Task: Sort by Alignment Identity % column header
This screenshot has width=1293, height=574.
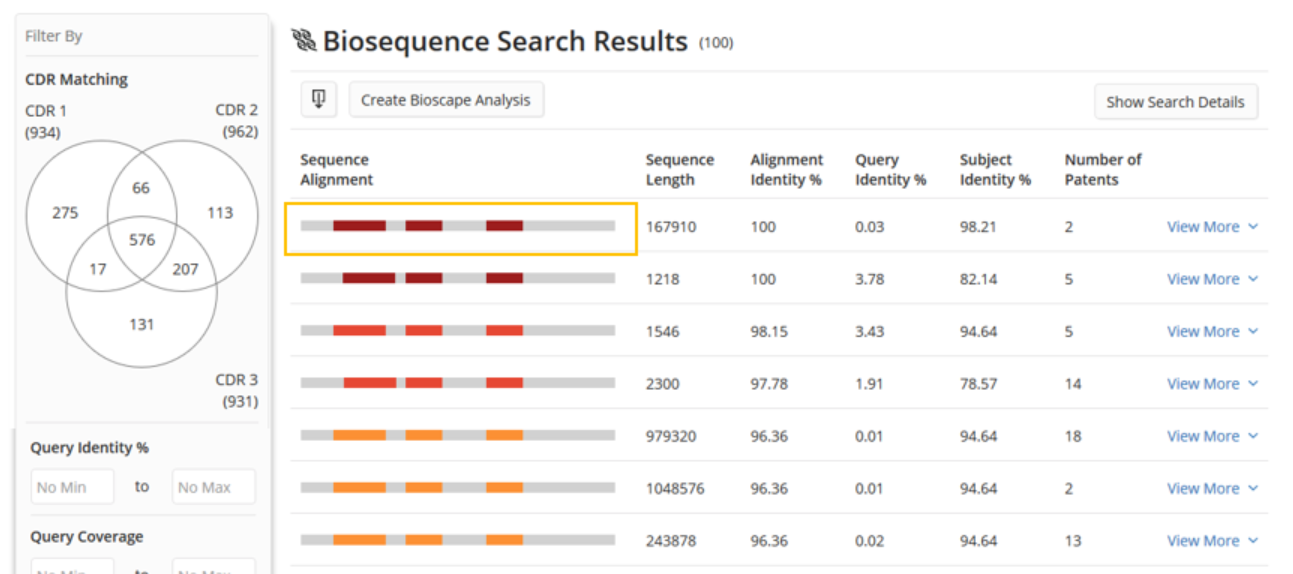Action: [x=786, y=170]
